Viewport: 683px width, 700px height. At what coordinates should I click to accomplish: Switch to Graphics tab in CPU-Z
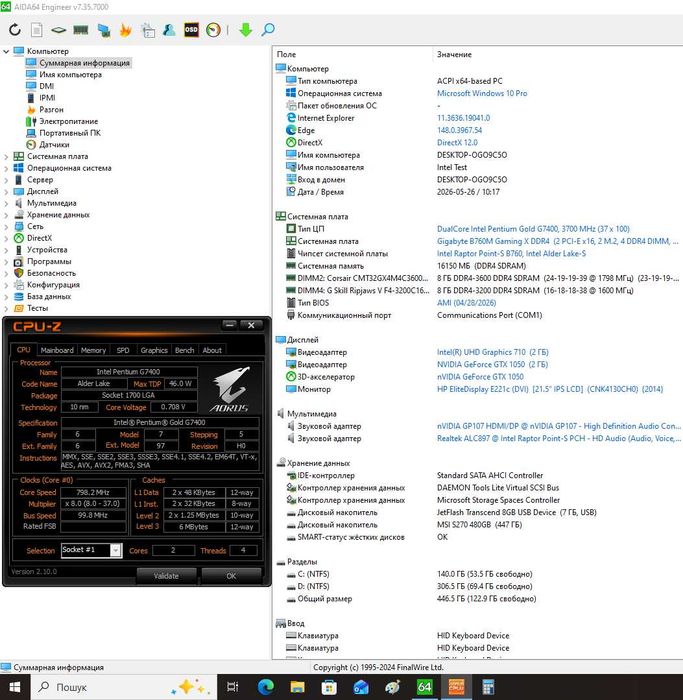point(154,350)
